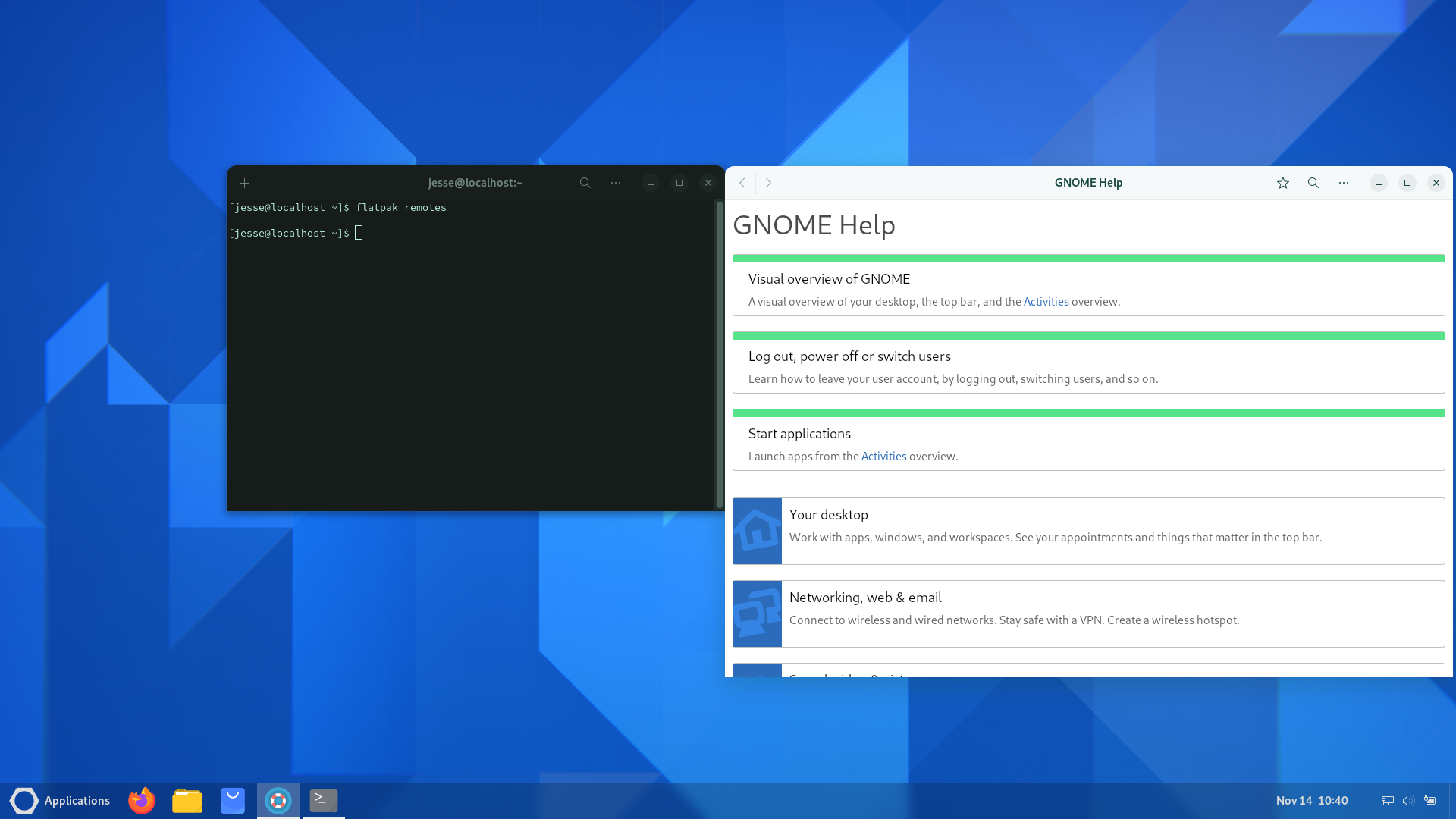Screen dimensions: 1456x819
Task: Open Start applications help topic
Action: (1088, 440)
